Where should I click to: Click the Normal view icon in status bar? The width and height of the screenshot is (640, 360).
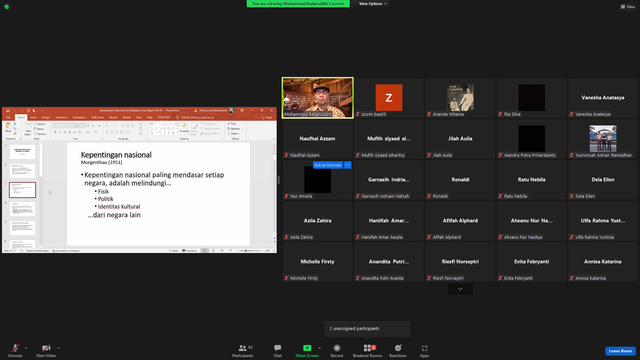[205, 251]
